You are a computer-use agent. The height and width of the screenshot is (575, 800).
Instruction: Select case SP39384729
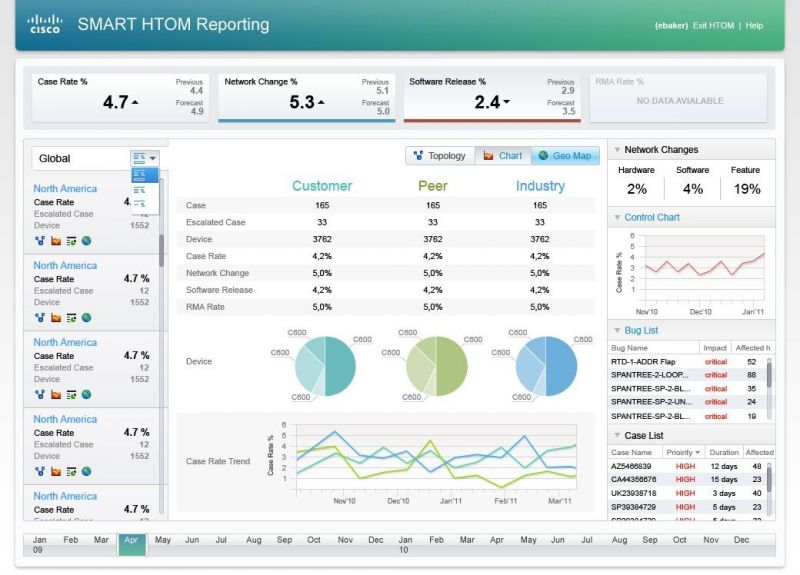[x=688, y=507]
